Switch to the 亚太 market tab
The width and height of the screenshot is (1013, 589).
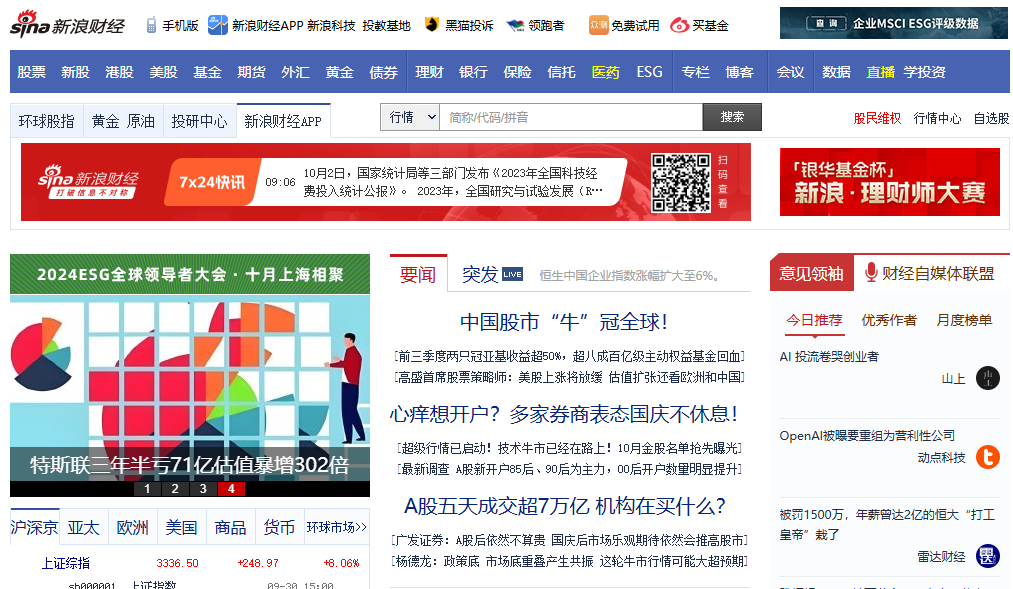pos(83,528)
